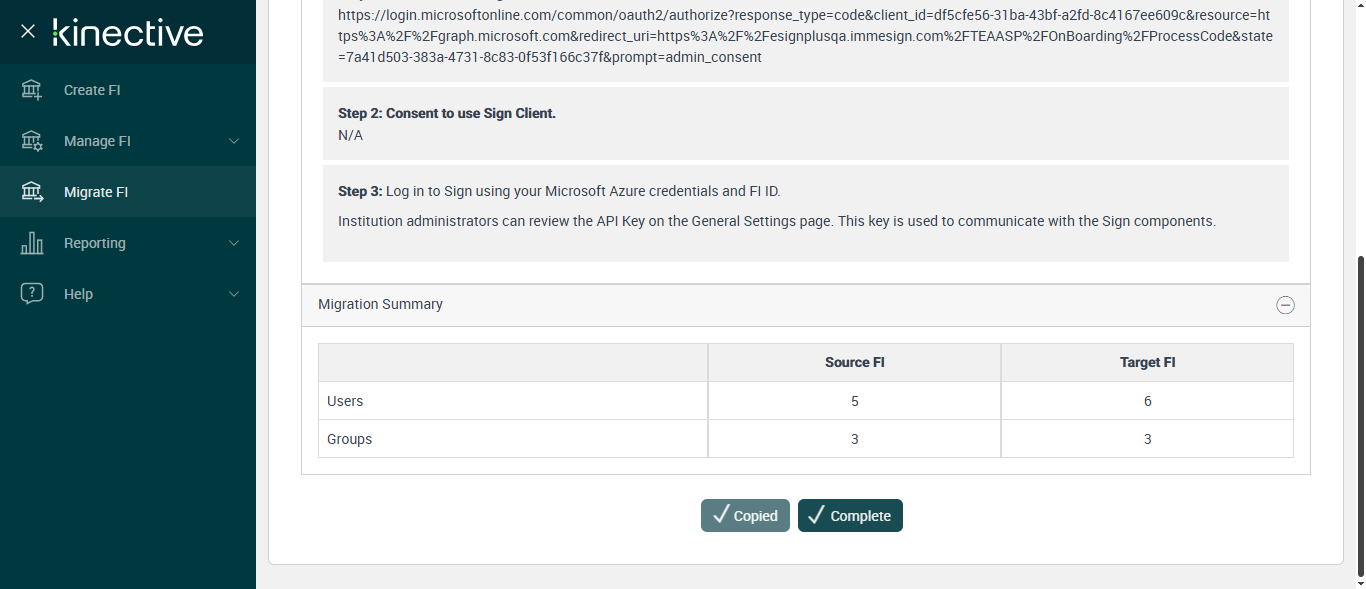Expand the Reporting submenu chevron
Viewport: 1366px width, 589px height.
pos(234,243)
